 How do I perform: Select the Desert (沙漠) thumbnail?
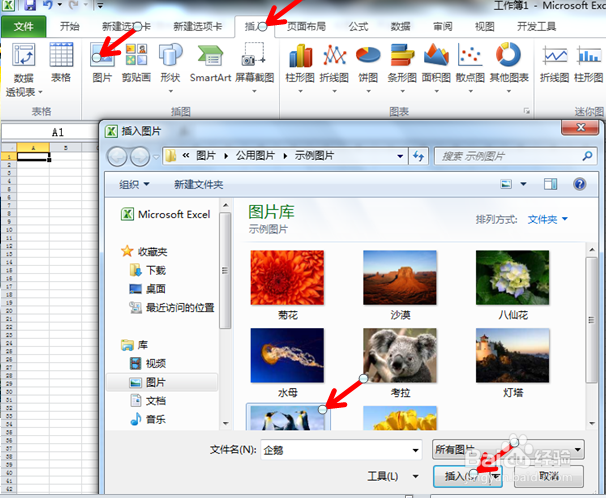(400, 278)
